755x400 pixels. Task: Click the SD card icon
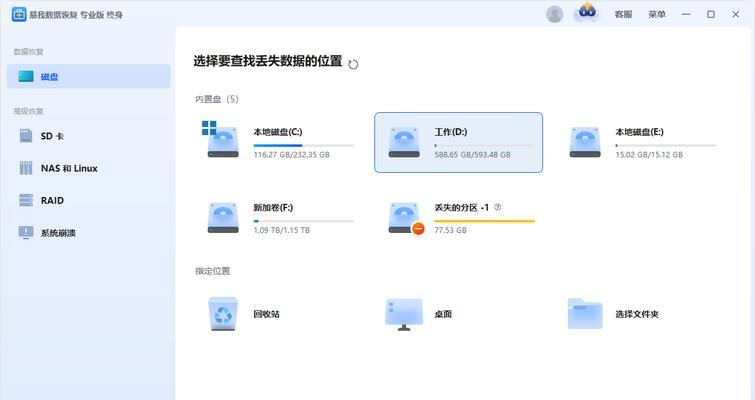[x=26, y=136]
